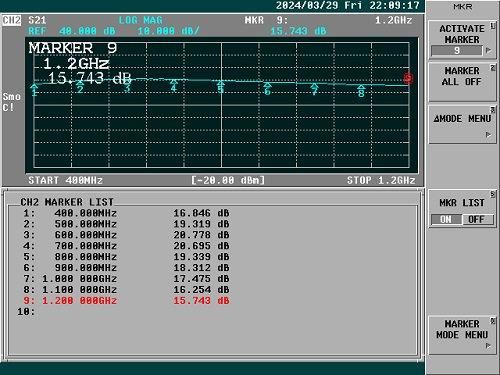The width and height of the screenshot is (500, 375).
Task: Toggle MKR LIST to OFF
Action: pos(477,219)
